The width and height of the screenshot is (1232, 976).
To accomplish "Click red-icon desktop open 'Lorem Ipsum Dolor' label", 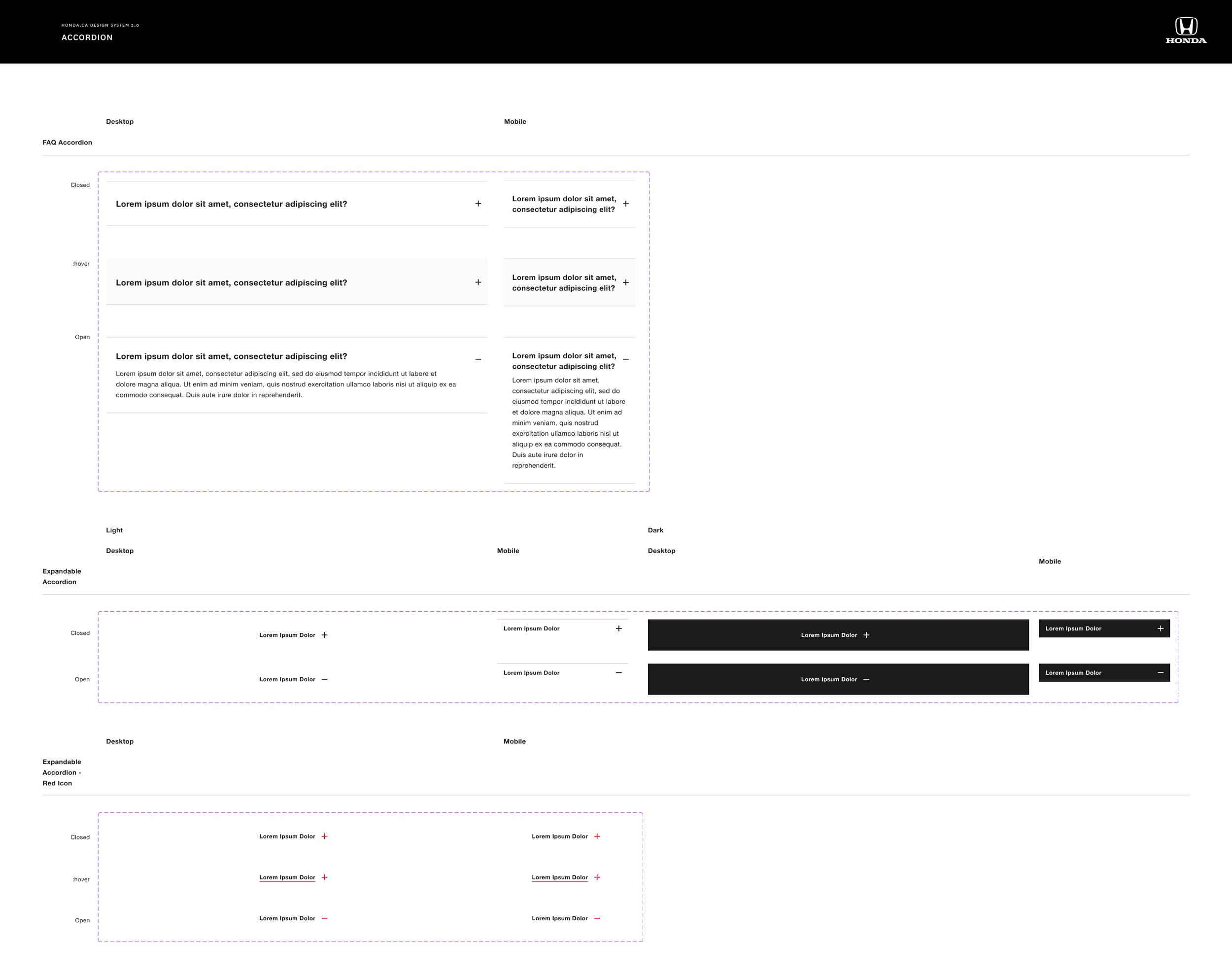I will [x=287, y=918].
